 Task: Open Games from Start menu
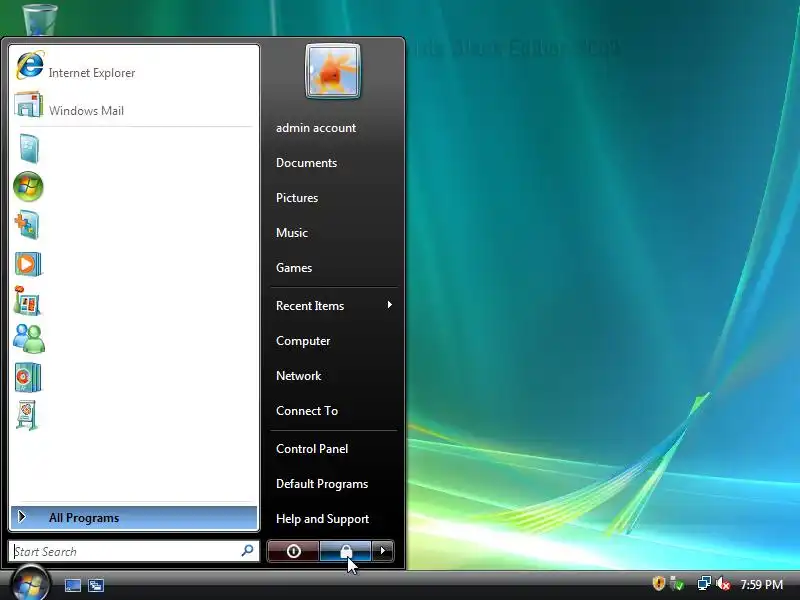[294, 268]
